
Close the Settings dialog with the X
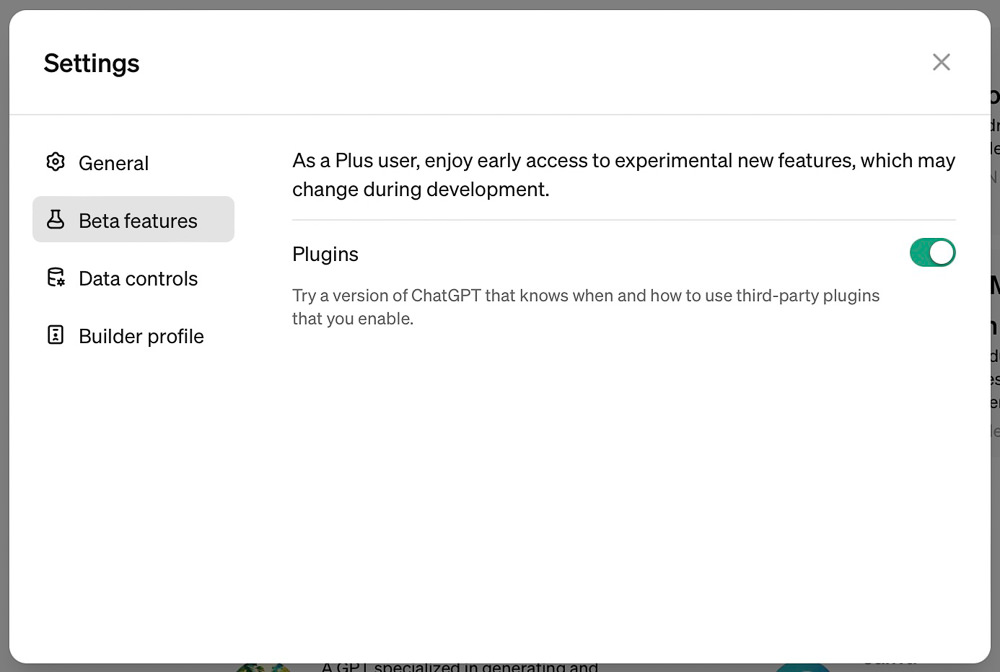coord(941,62)
